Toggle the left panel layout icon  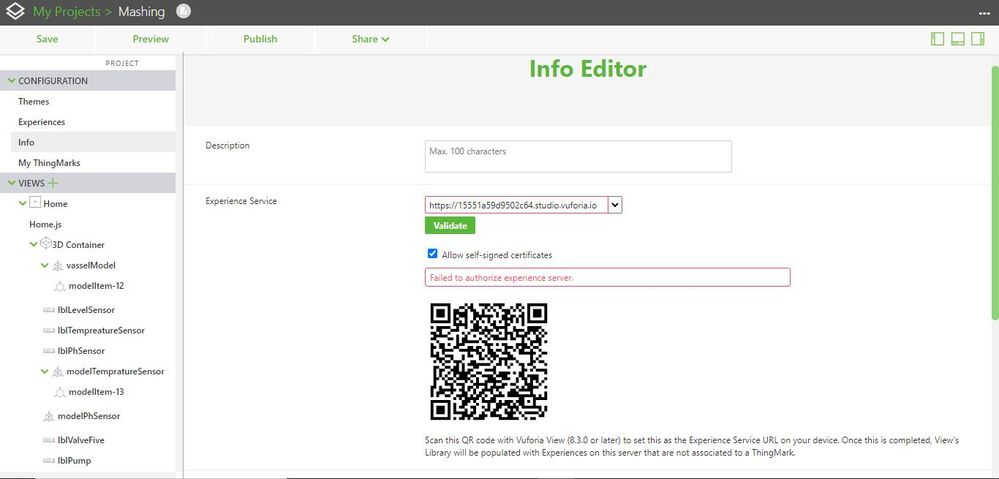pyautogui.click(x=937, y=39)
